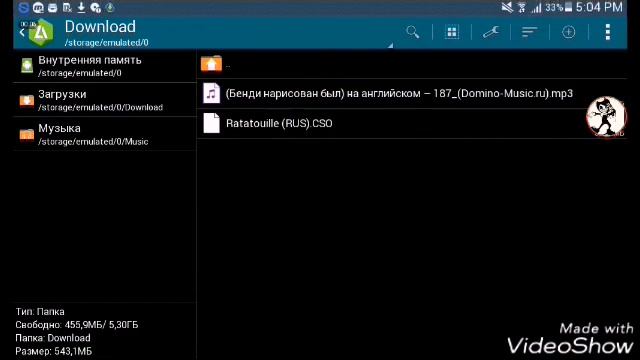This screenshot has width=640, height=360.
Task: Tap the Размер: 543,1МБ size line
Action: (53, 351)
